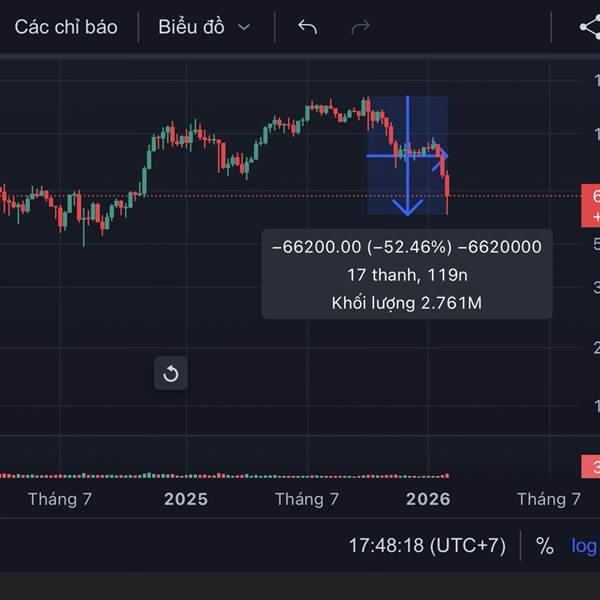The width and height of the screenshot is (600, 600).
Task: Click the chevron next to Biểu đồ
Action: click(244, 28)
